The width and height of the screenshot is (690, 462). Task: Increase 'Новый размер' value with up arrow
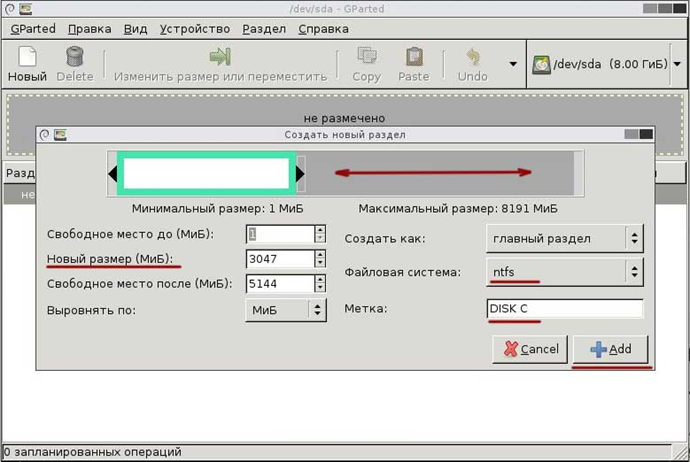(320, 255)
